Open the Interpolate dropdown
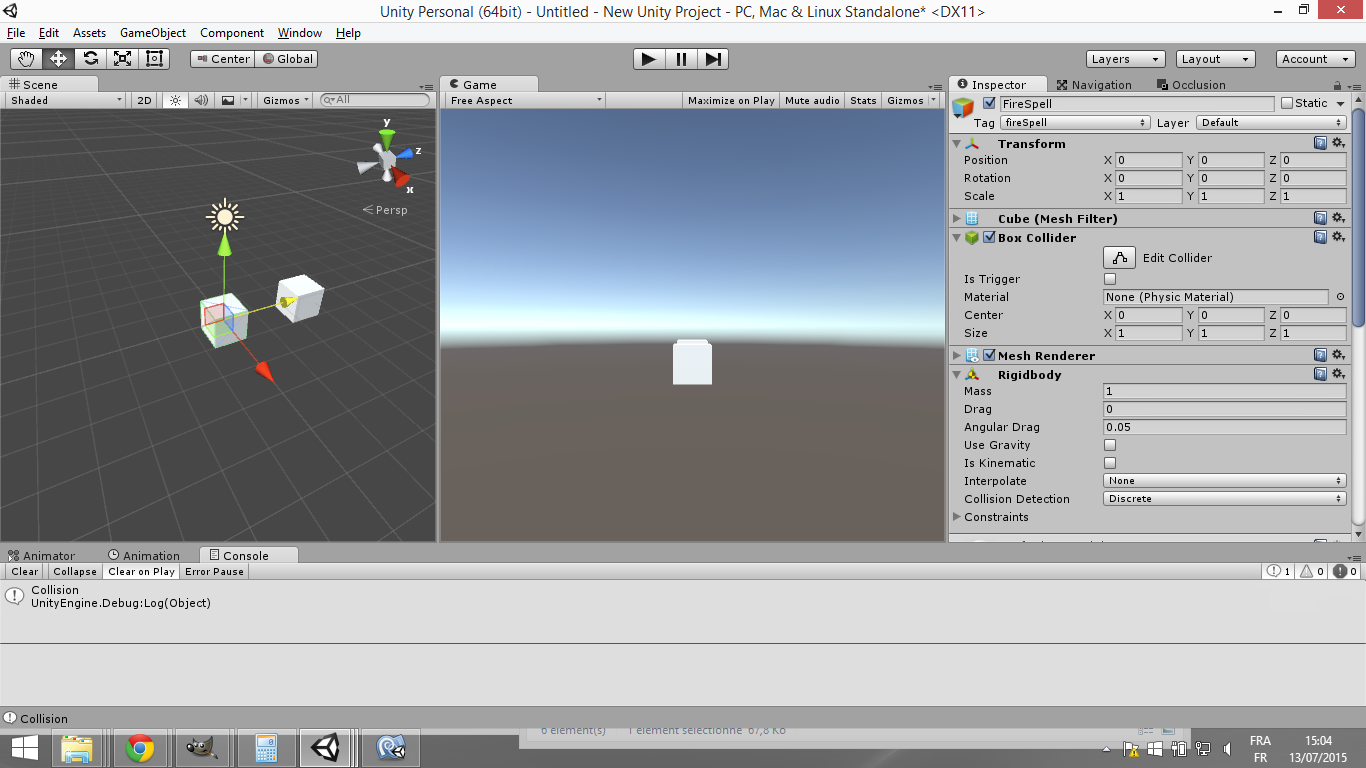 1225,481
